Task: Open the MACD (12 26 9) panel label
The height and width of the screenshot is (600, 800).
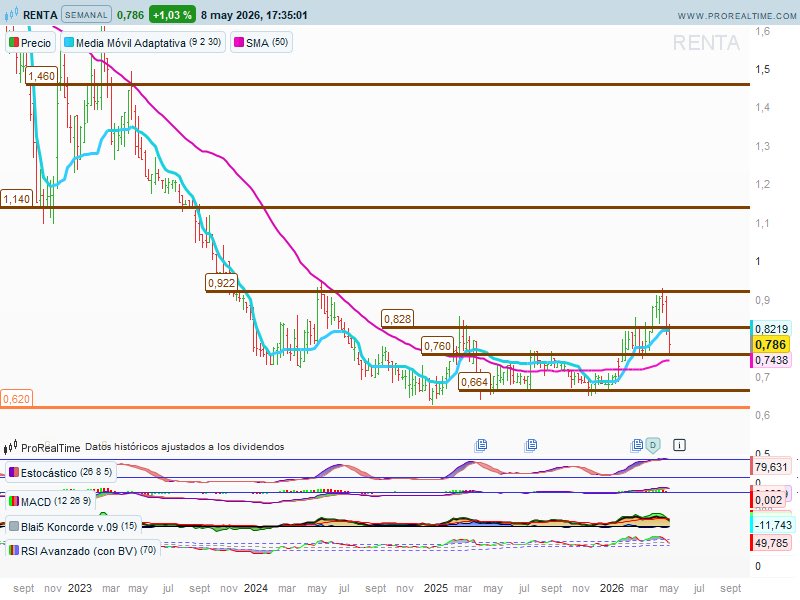Action: pyautogui.click(x=56, y=502)
